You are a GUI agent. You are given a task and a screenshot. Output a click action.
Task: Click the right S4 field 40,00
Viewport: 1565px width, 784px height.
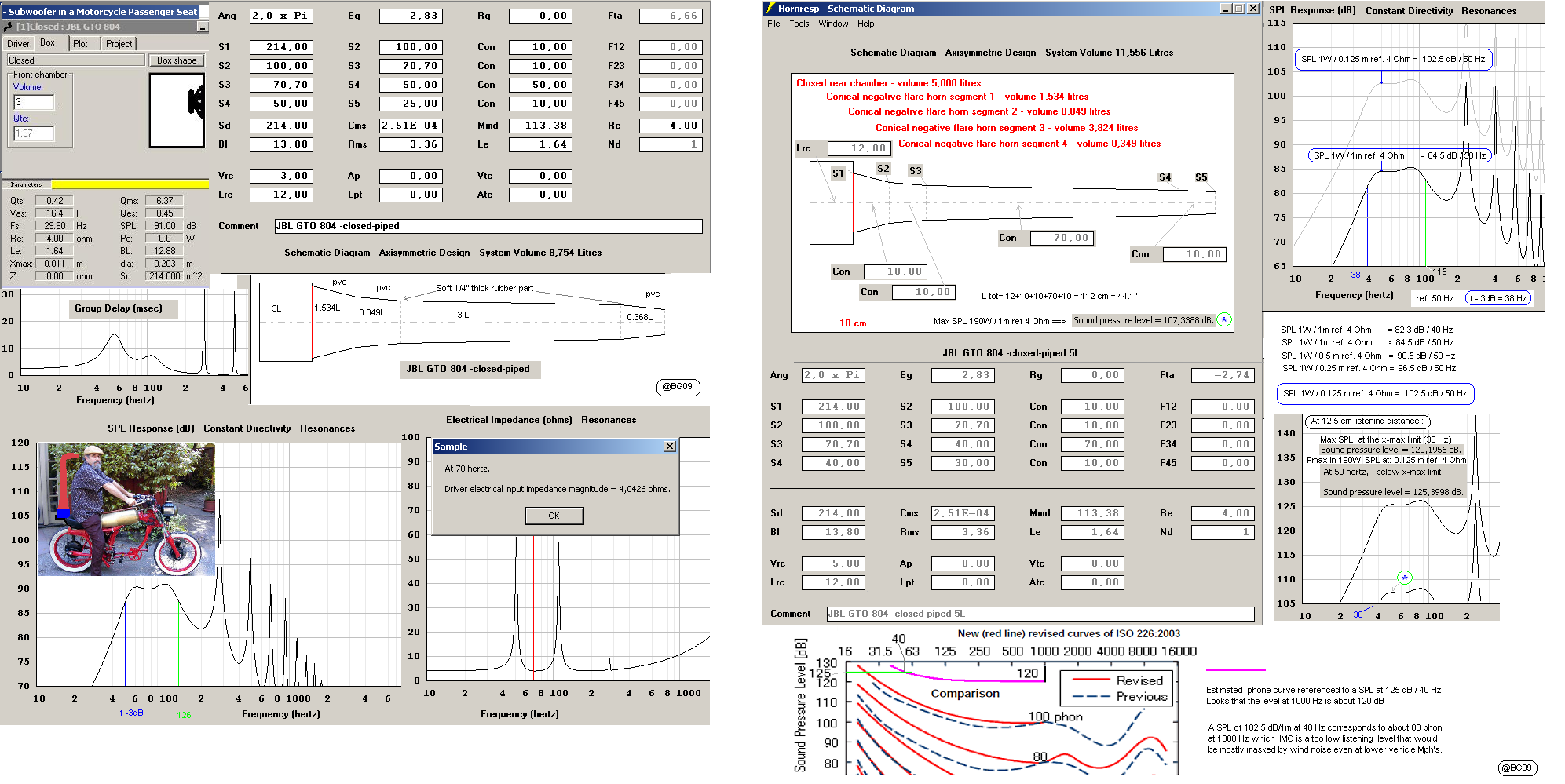click(833, 463)
